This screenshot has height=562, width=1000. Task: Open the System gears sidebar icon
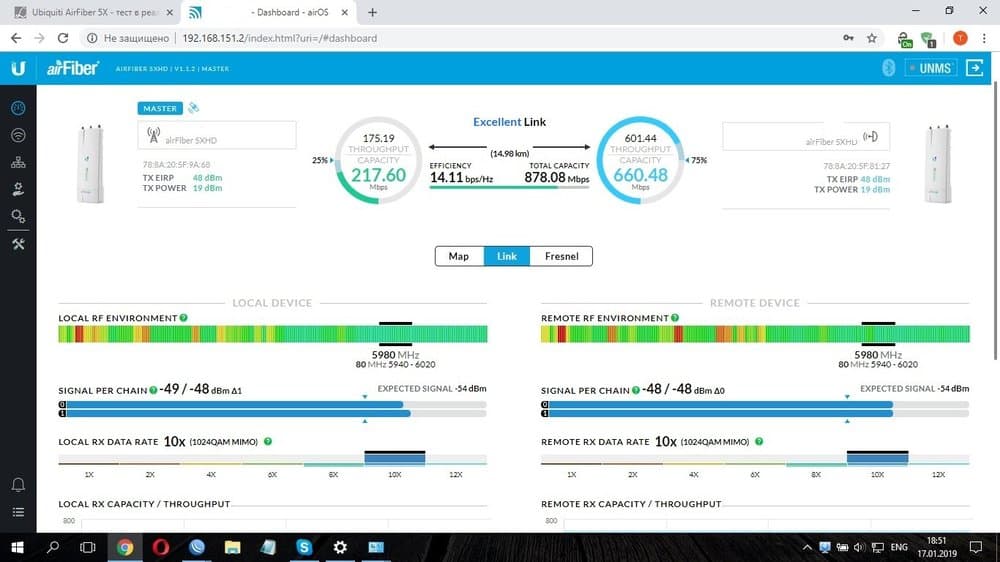pos(18,216)
